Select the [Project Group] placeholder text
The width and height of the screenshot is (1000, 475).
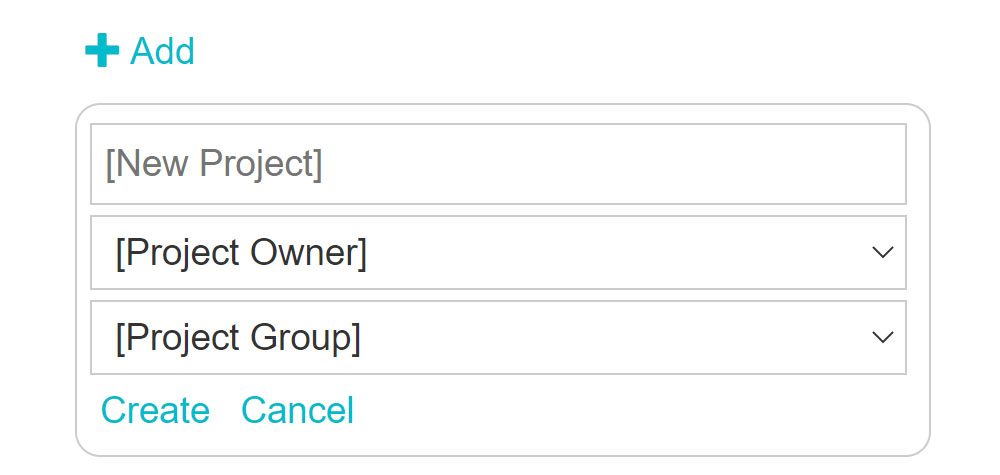coord(238,338)
